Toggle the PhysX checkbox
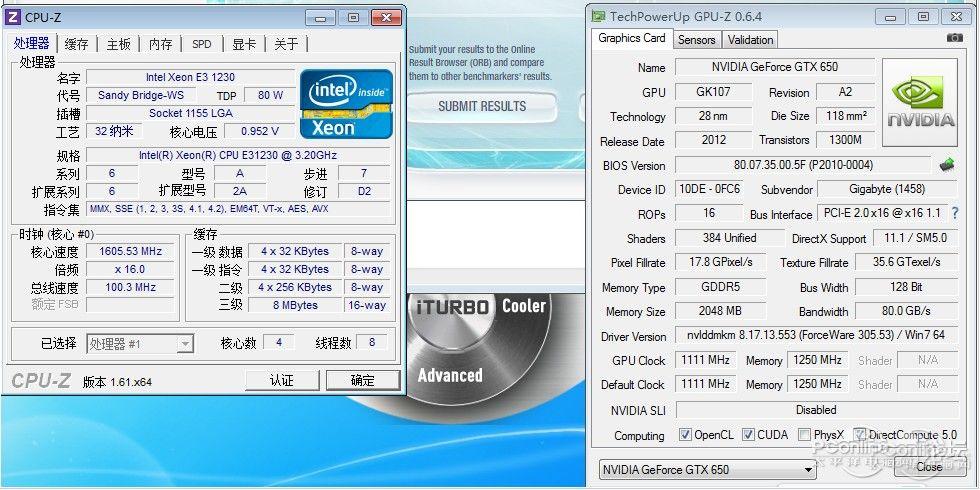Image resolution: width=980 pixels, height=490 pixels. (x=804, y=434)
